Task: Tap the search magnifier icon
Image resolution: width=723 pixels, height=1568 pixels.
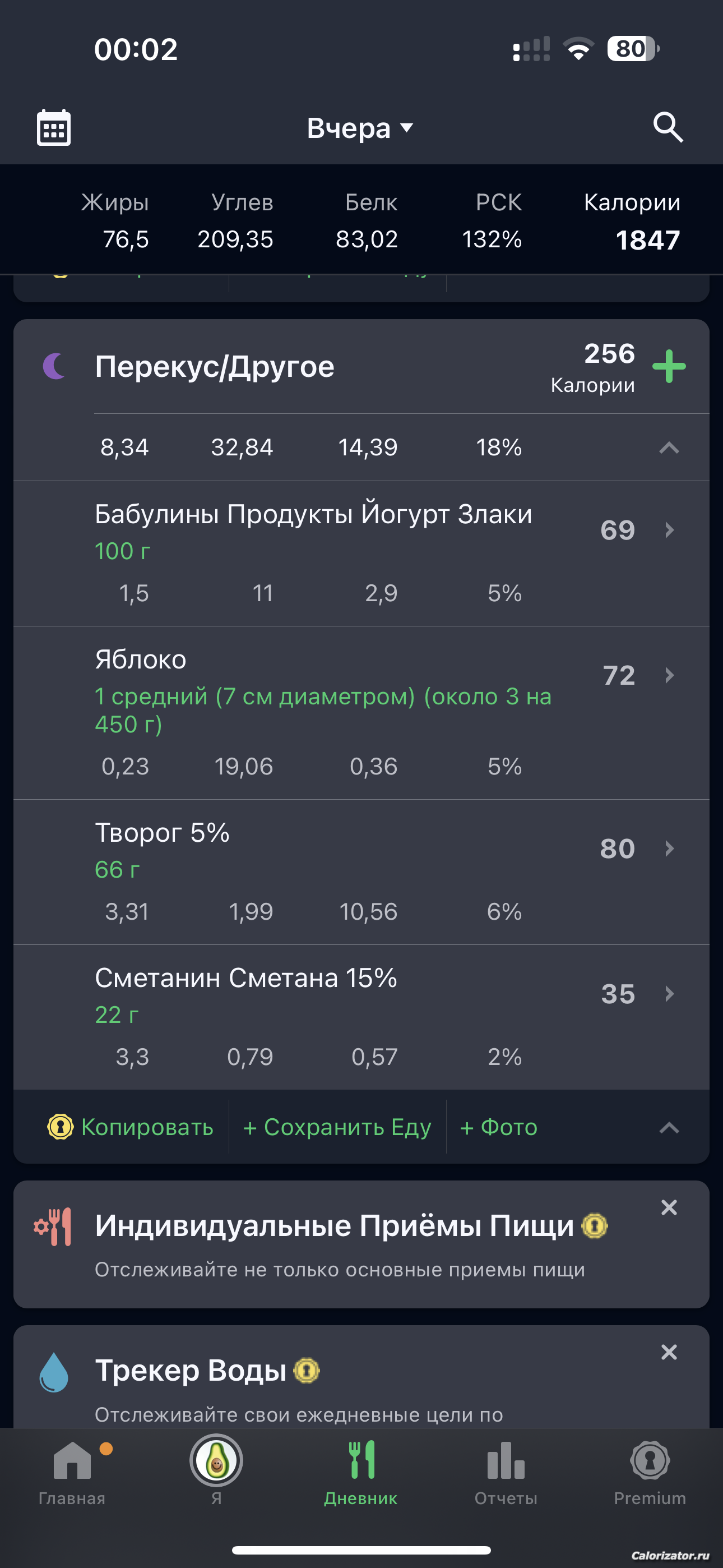Action: pyautogui.click(x=668, y=127)
